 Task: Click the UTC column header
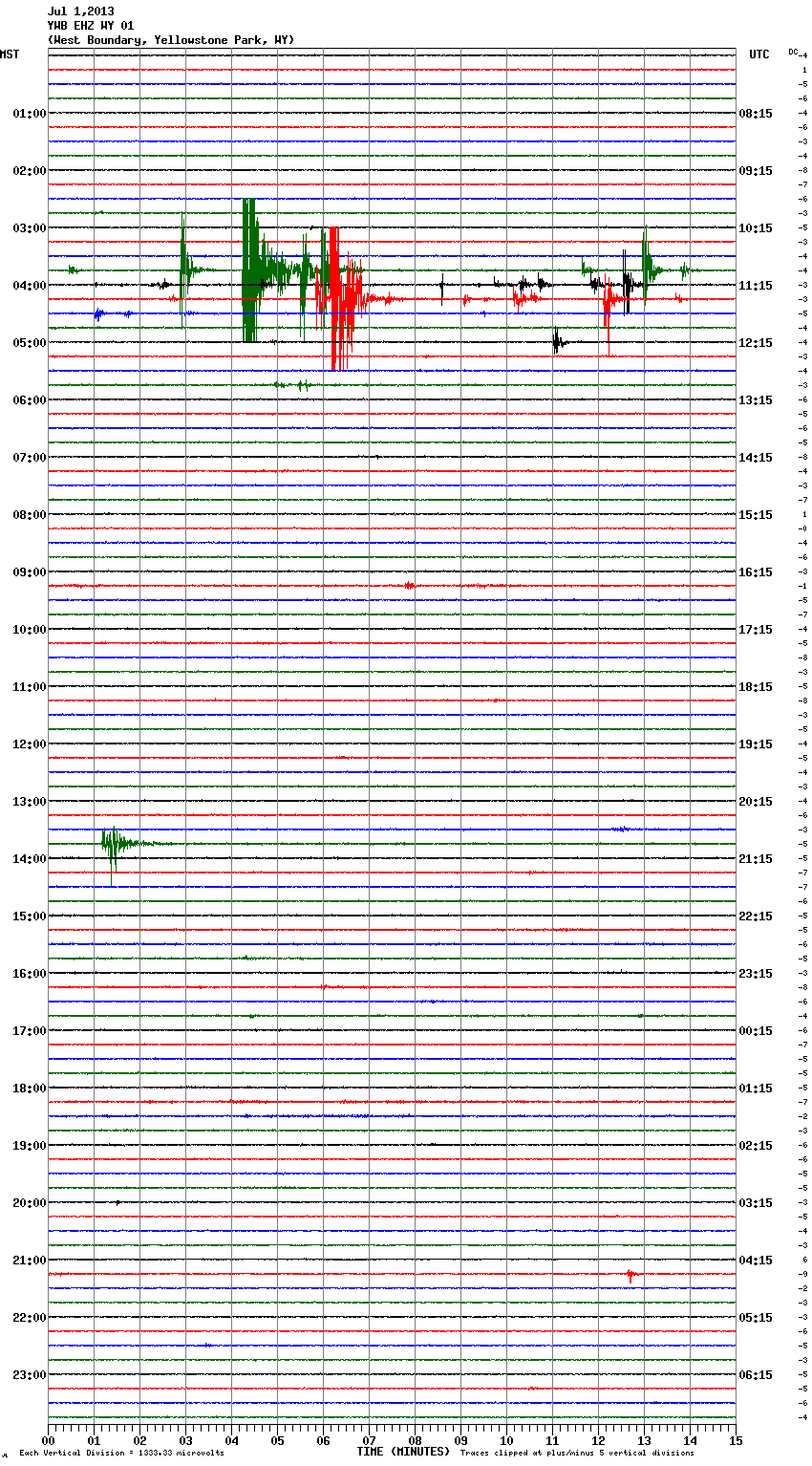(x=759, y=54)
